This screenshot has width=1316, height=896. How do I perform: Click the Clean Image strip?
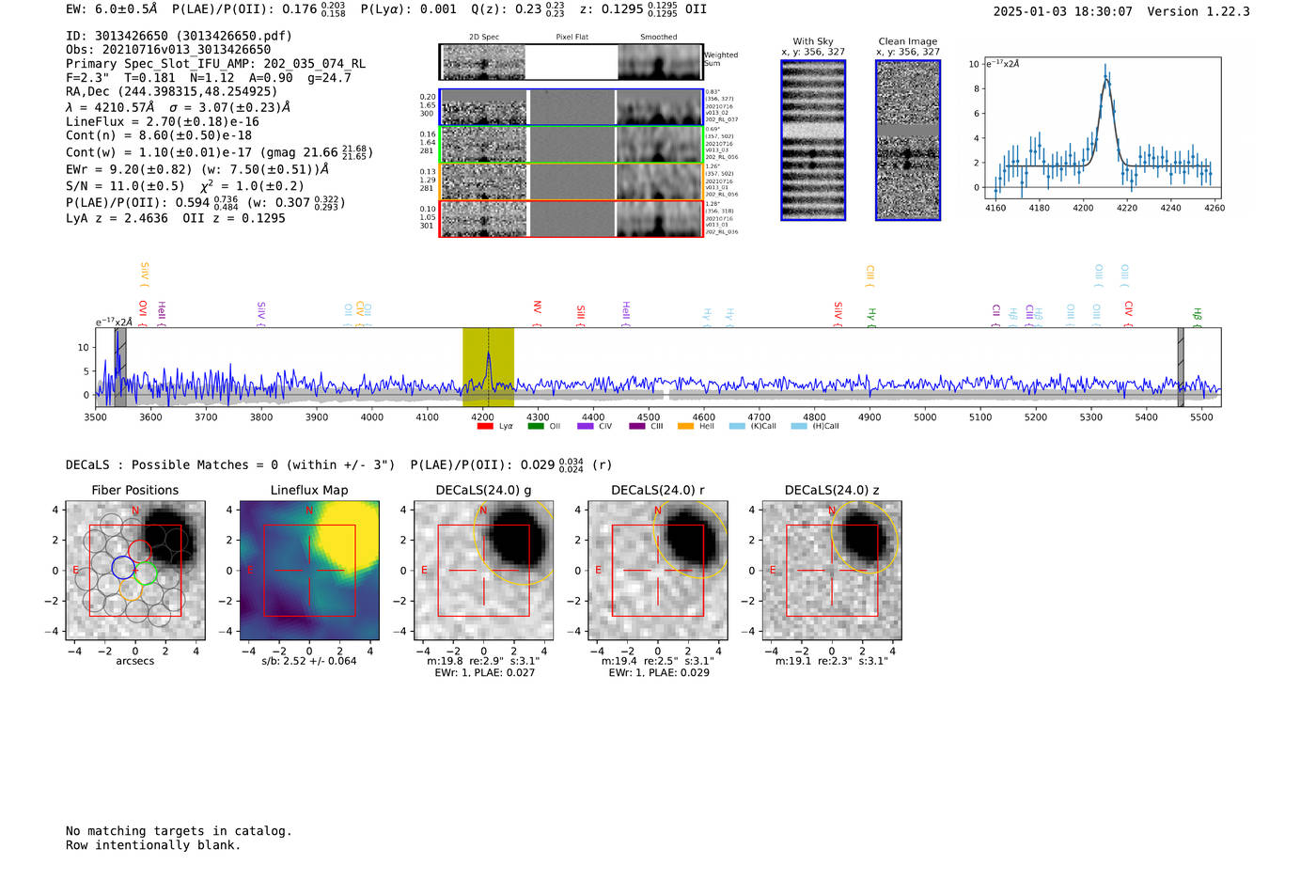tap(908, 140)
